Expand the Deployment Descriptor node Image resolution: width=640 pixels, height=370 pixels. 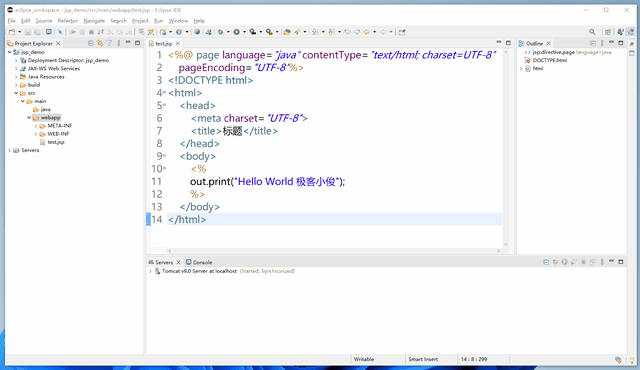(16, 60)
